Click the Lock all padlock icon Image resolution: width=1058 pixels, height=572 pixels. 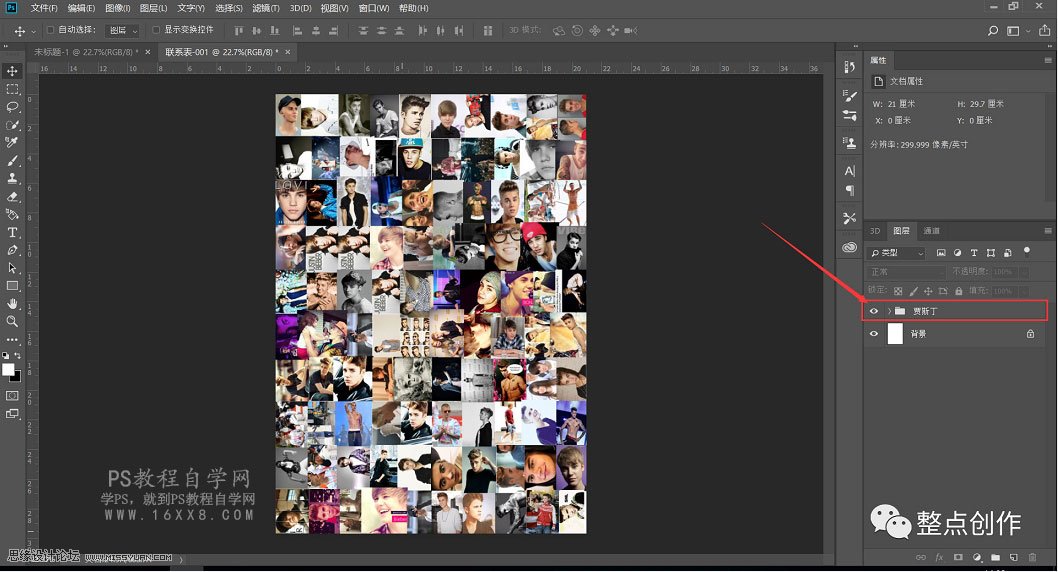coord(958,291)
